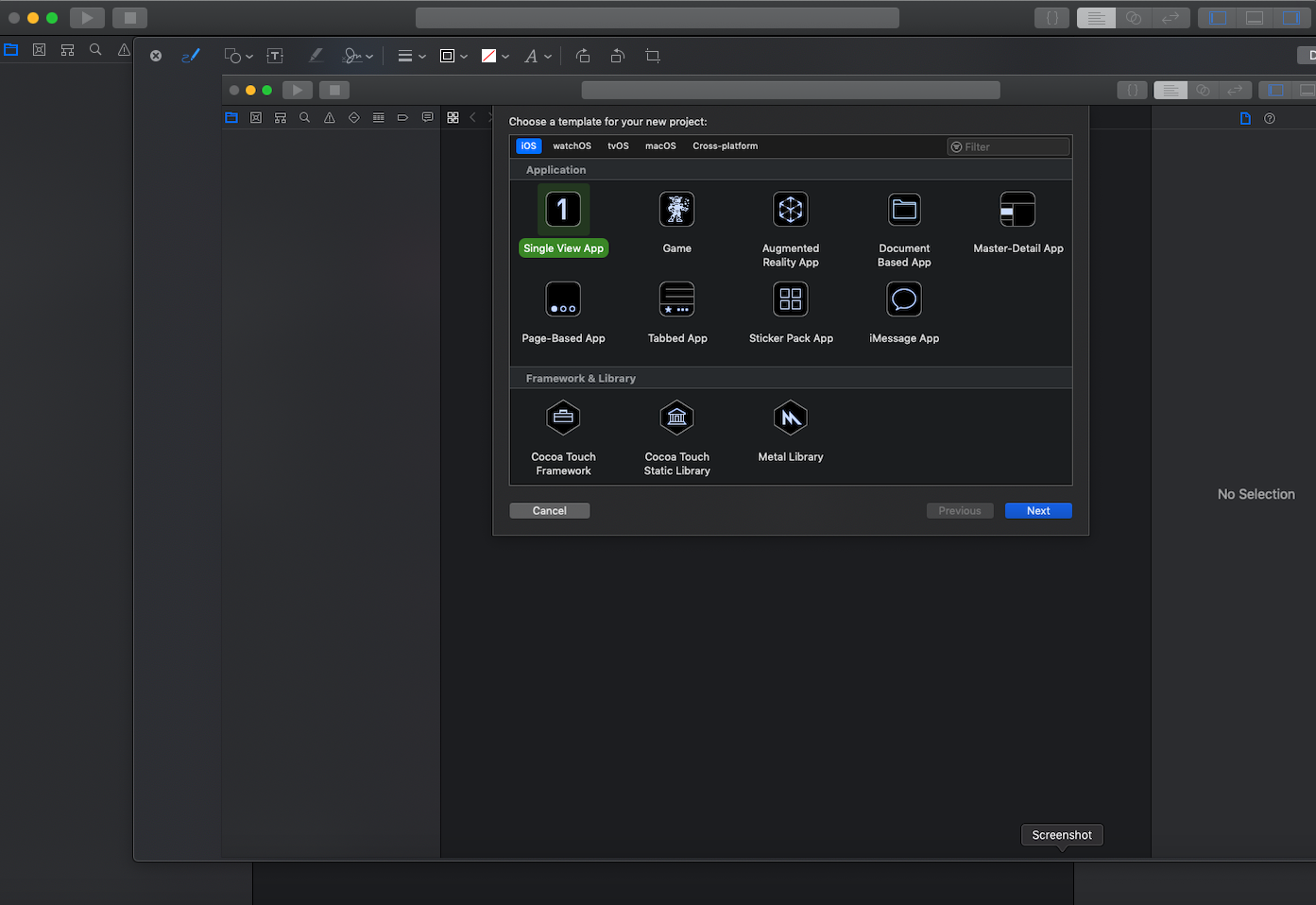Show the File inspector icon
The width and height of the screenshot is (1316, 905).
tap(1245, 118)
